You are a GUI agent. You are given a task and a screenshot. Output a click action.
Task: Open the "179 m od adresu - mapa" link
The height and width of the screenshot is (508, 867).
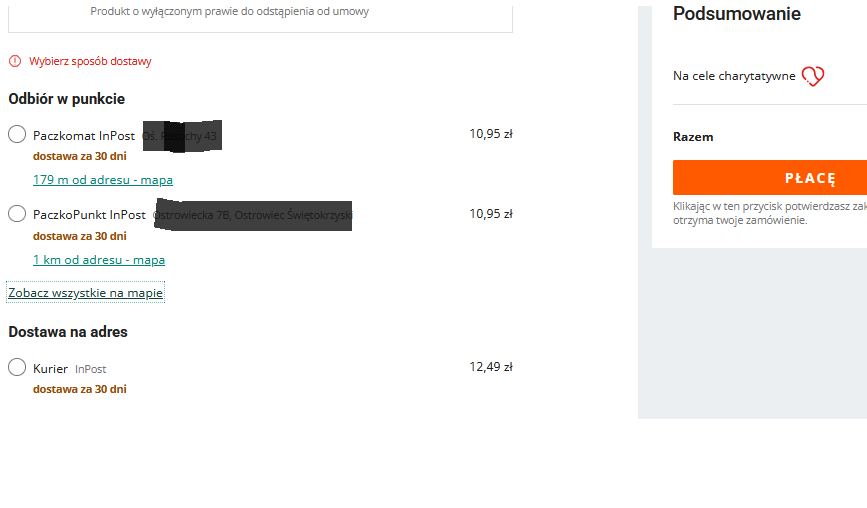point(103,180)
